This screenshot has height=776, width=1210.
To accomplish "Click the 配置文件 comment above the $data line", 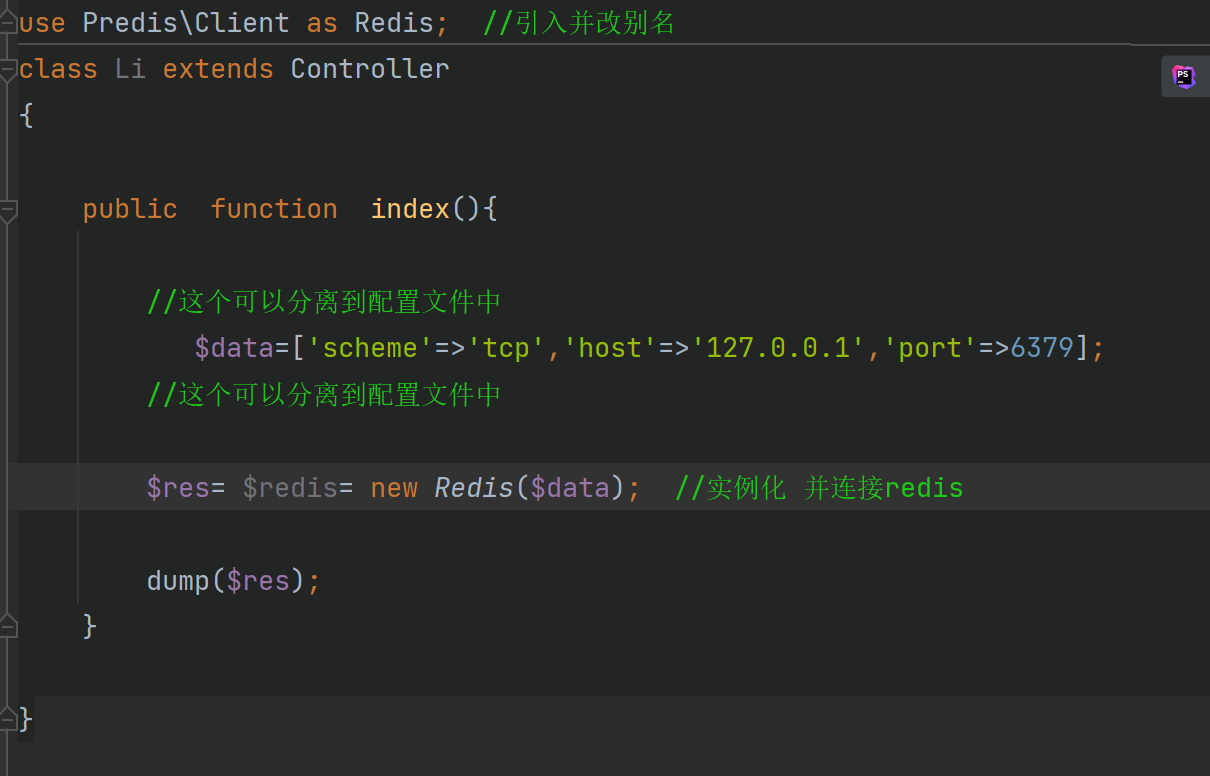I will (x=324, y=301).
